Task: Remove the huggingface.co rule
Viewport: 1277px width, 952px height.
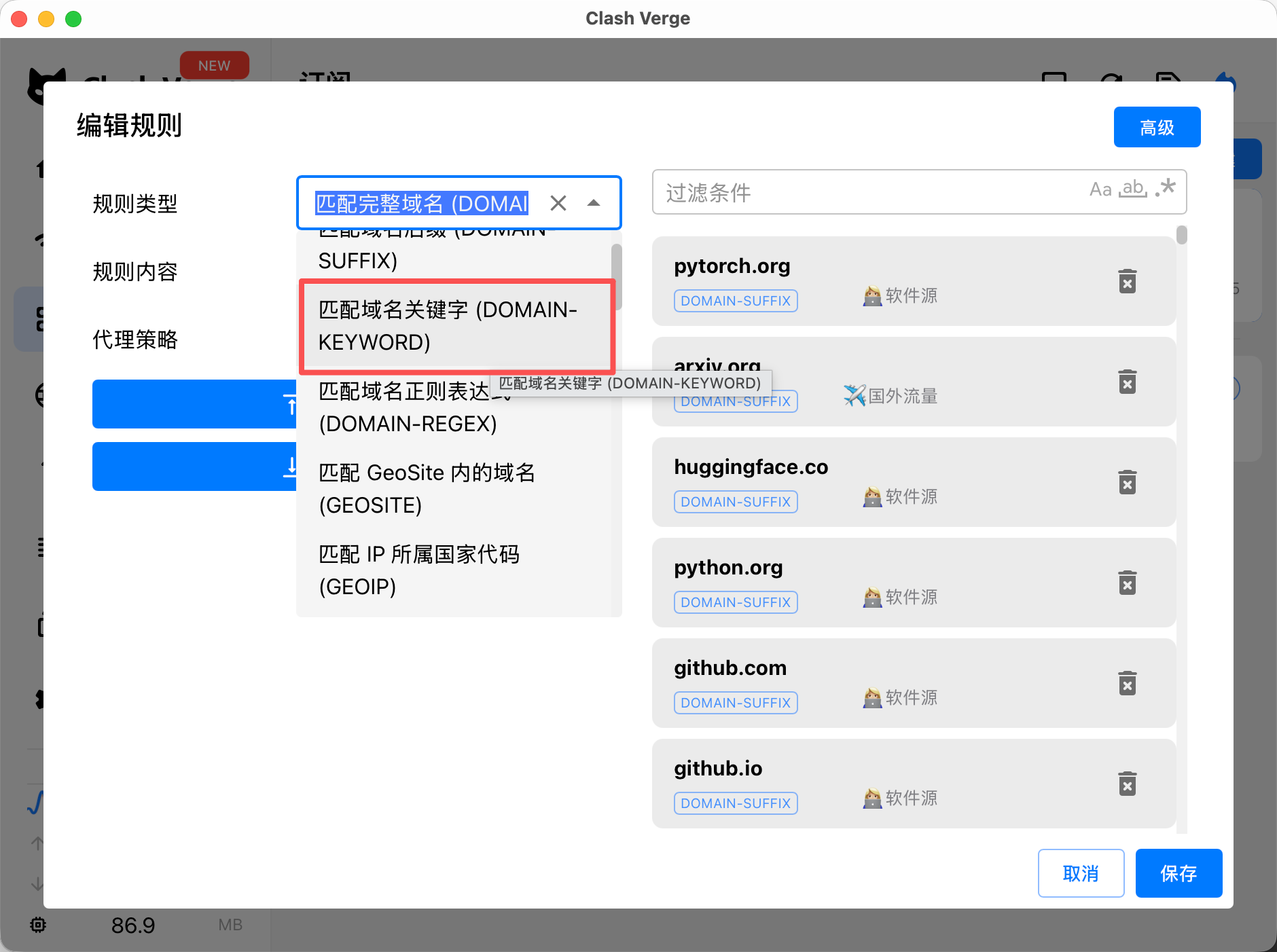Action: 1127,482
